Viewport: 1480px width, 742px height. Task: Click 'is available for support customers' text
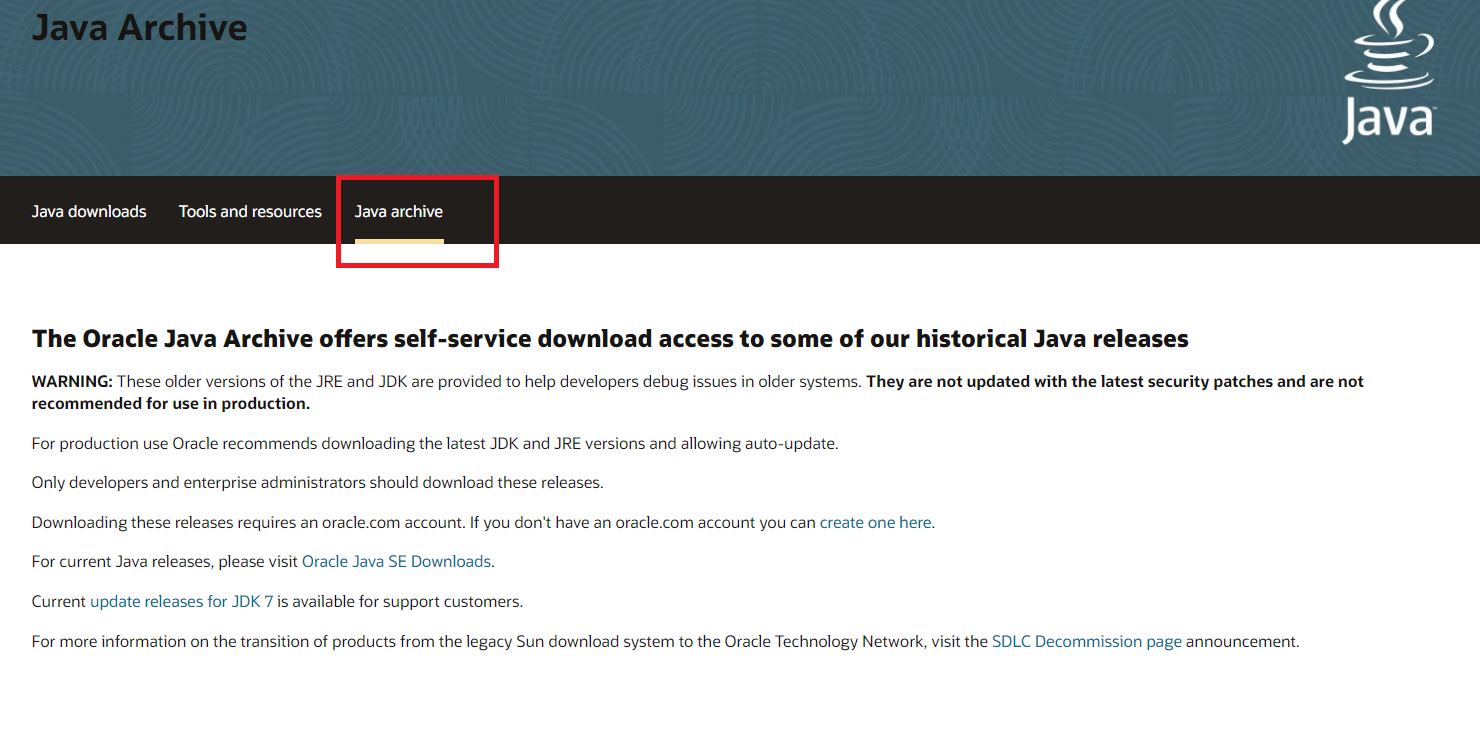pos(400,602)
